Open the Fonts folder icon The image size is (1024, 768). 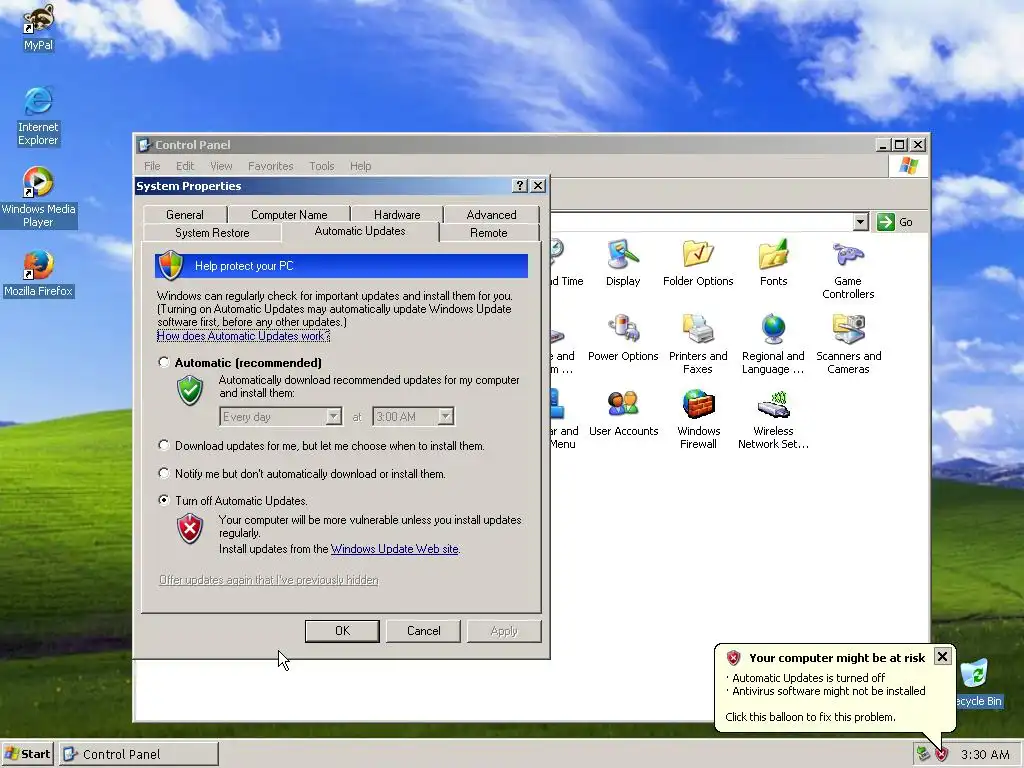point(773,263)
